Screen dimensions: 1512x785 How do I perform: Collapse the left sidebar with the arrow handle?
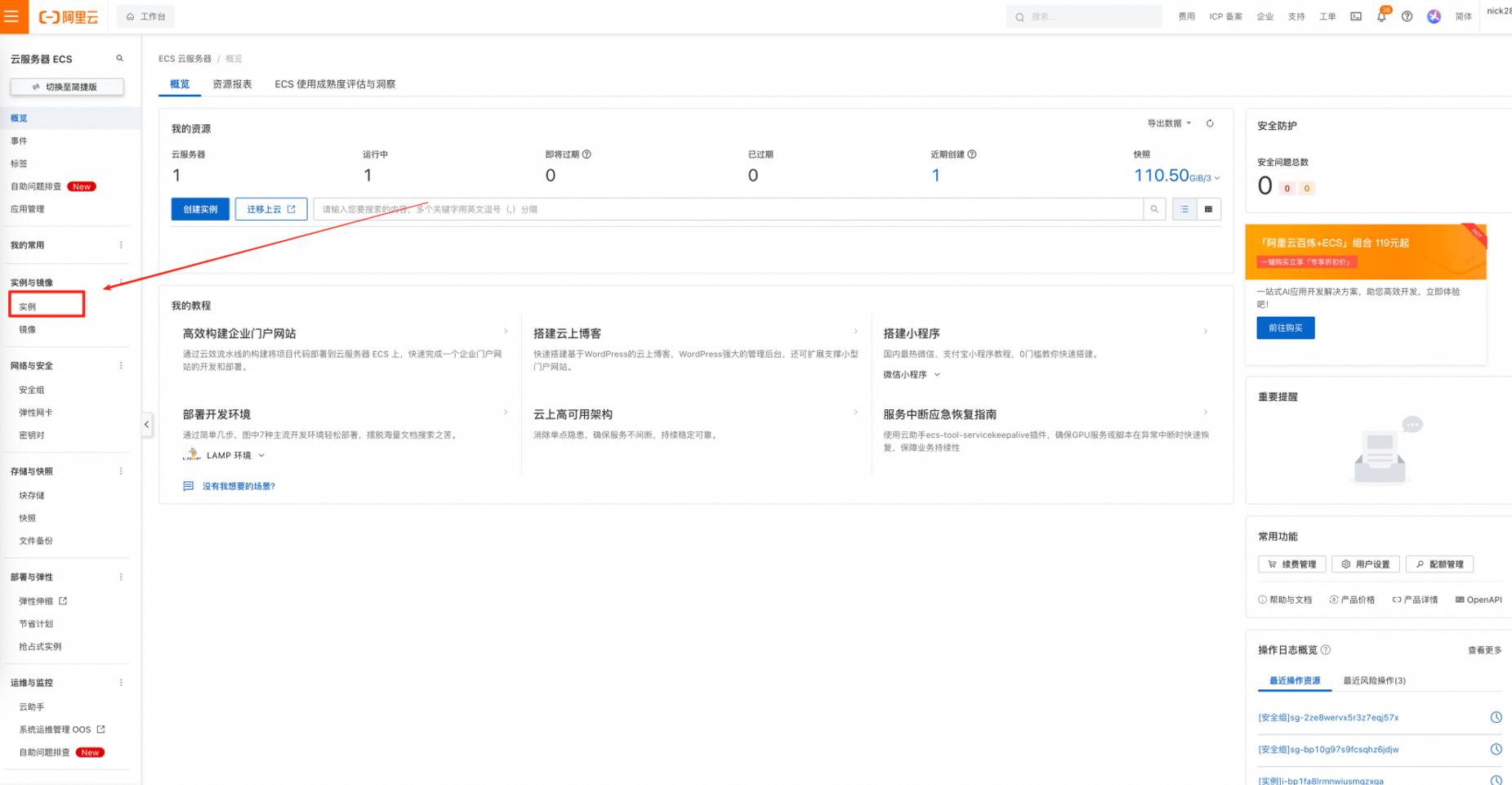(x=147, y=425)
